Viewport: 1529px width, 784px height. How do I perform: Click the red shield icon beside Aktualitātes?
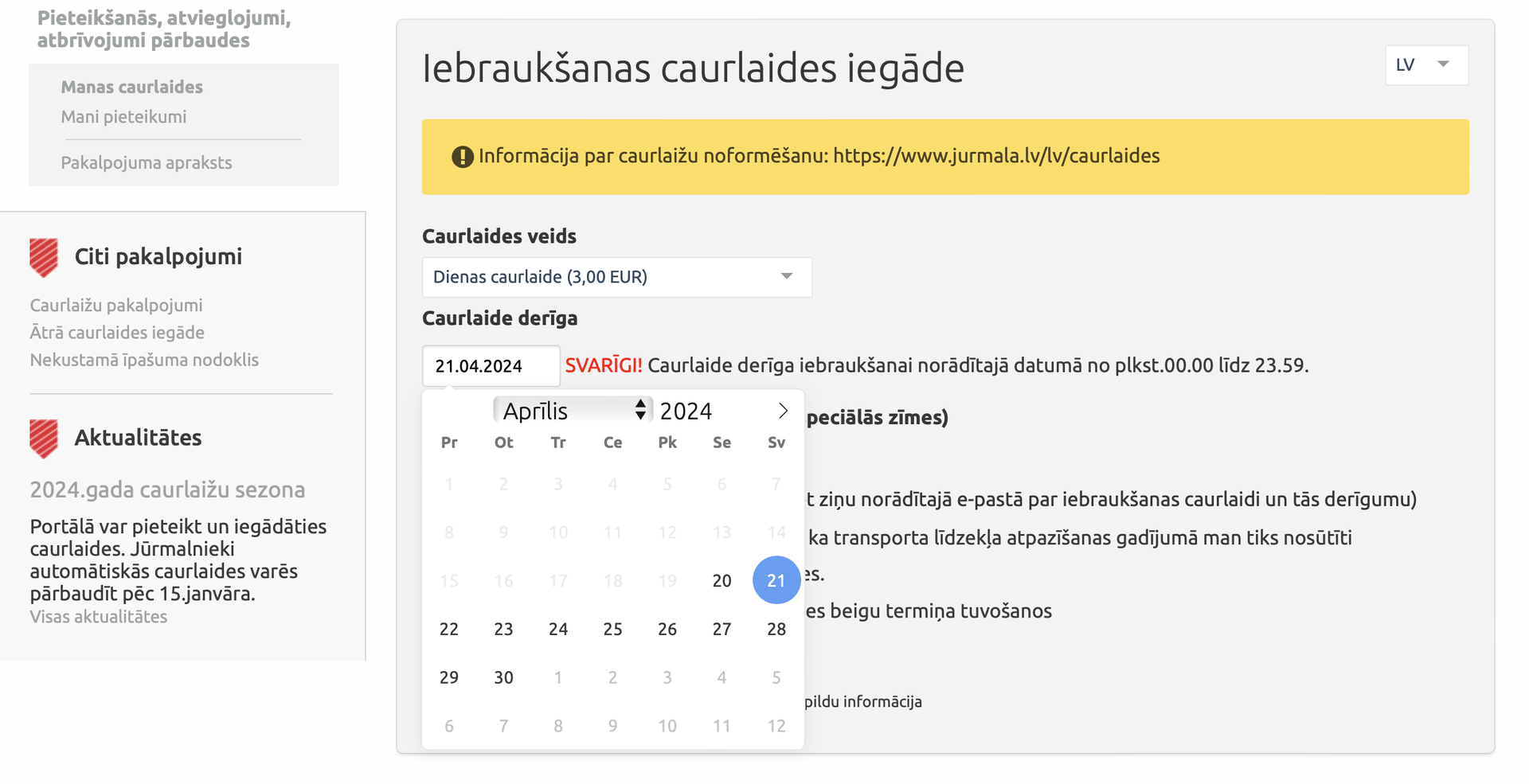point(44,439)
